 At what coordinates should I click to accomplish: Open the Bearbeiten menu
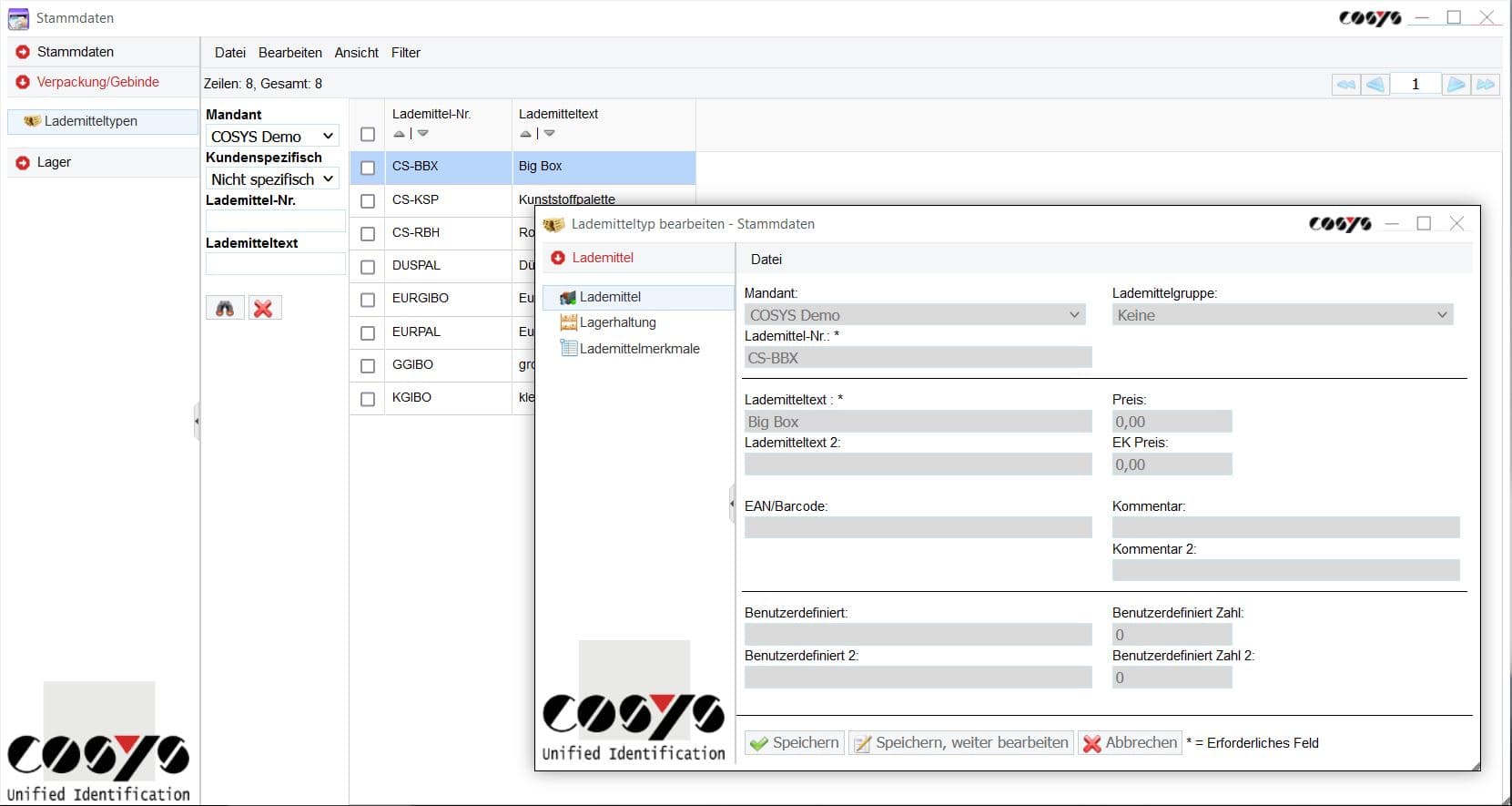click(x=289, y=53)
